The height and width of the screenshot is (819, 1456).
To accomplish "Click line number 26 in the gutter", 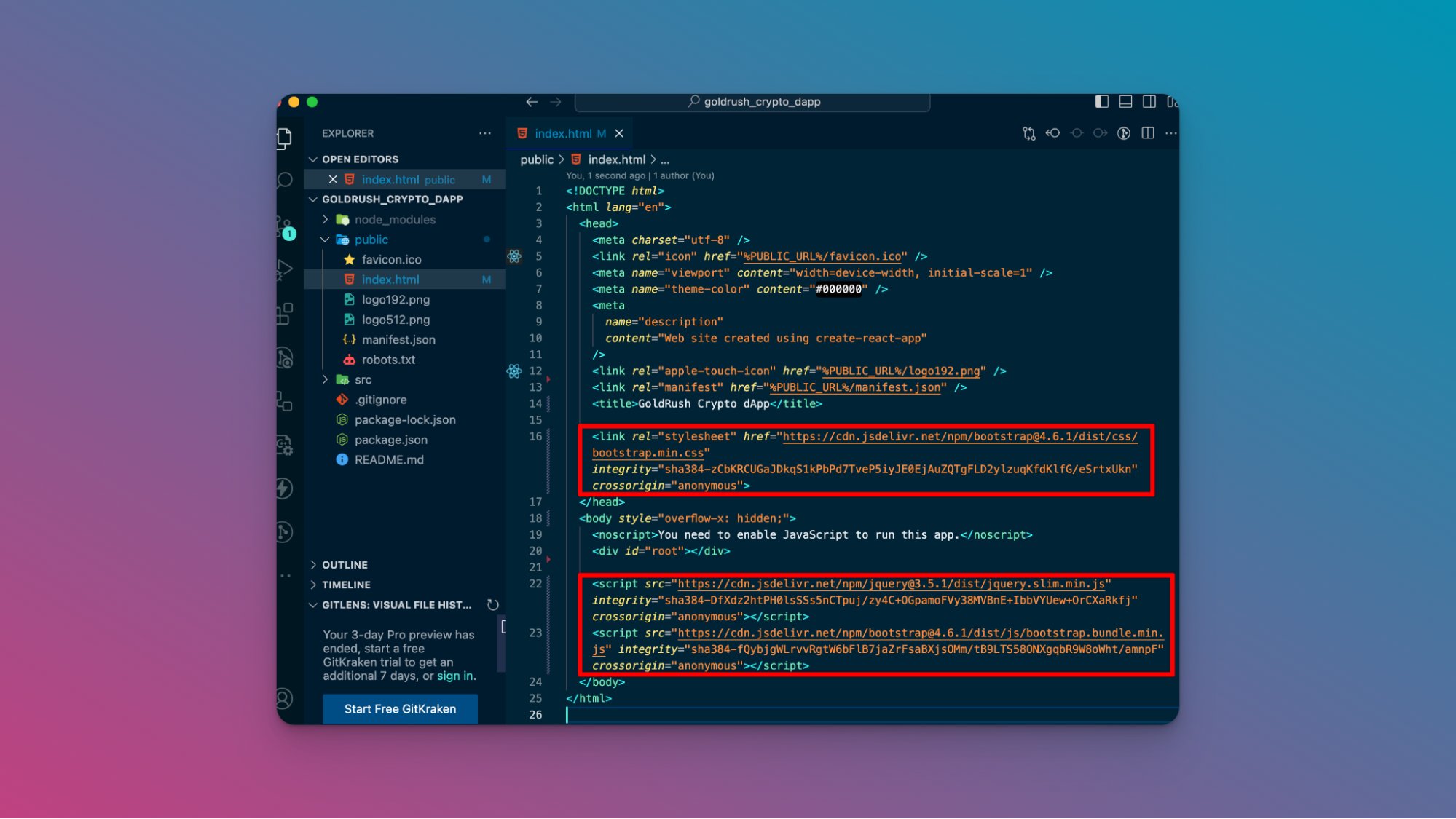I will coord(535,715).
